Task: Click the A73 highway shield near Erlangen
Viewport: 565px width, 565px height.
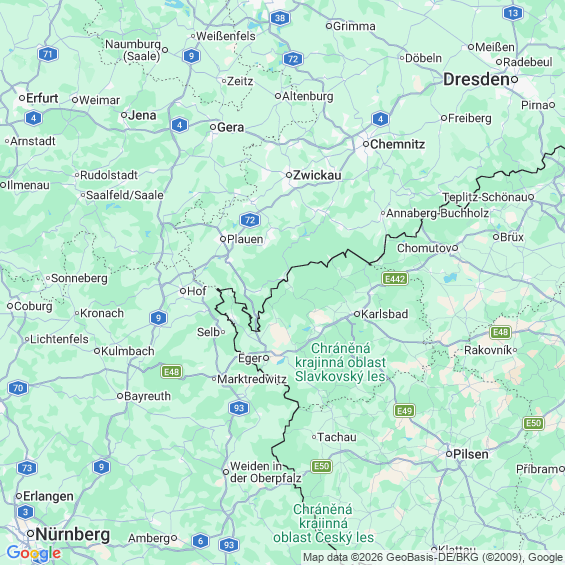Action: pyautogui.click(x=27, y=468)
